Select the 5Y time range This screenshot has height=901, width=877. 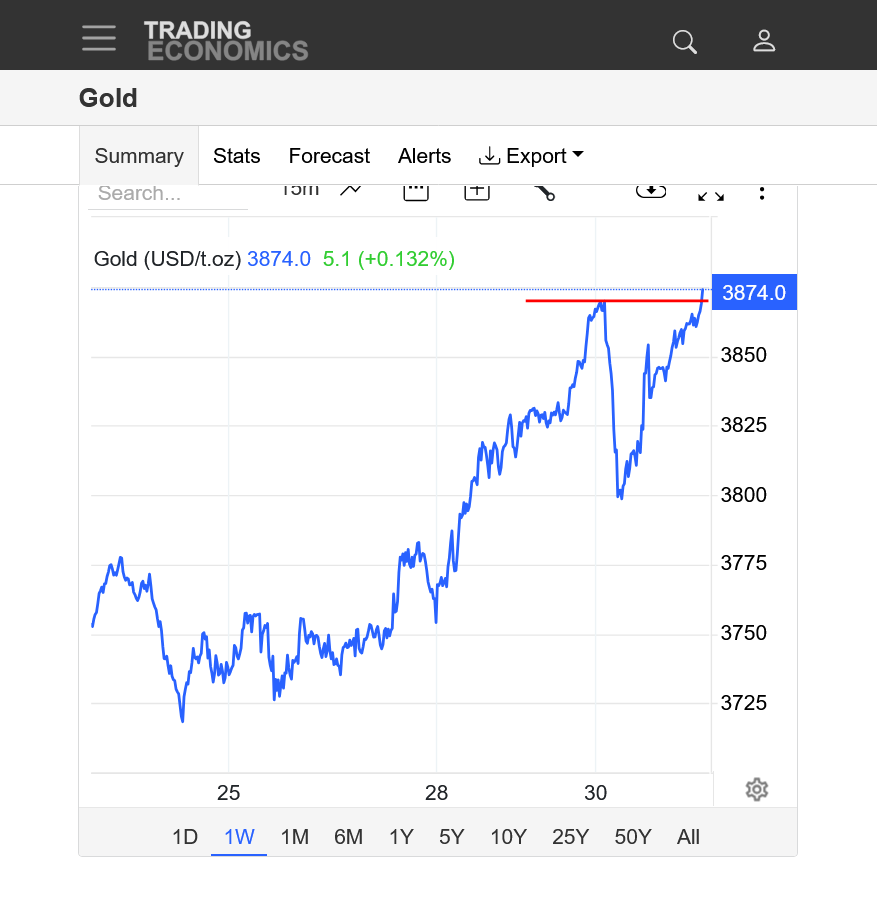[451, 837]
